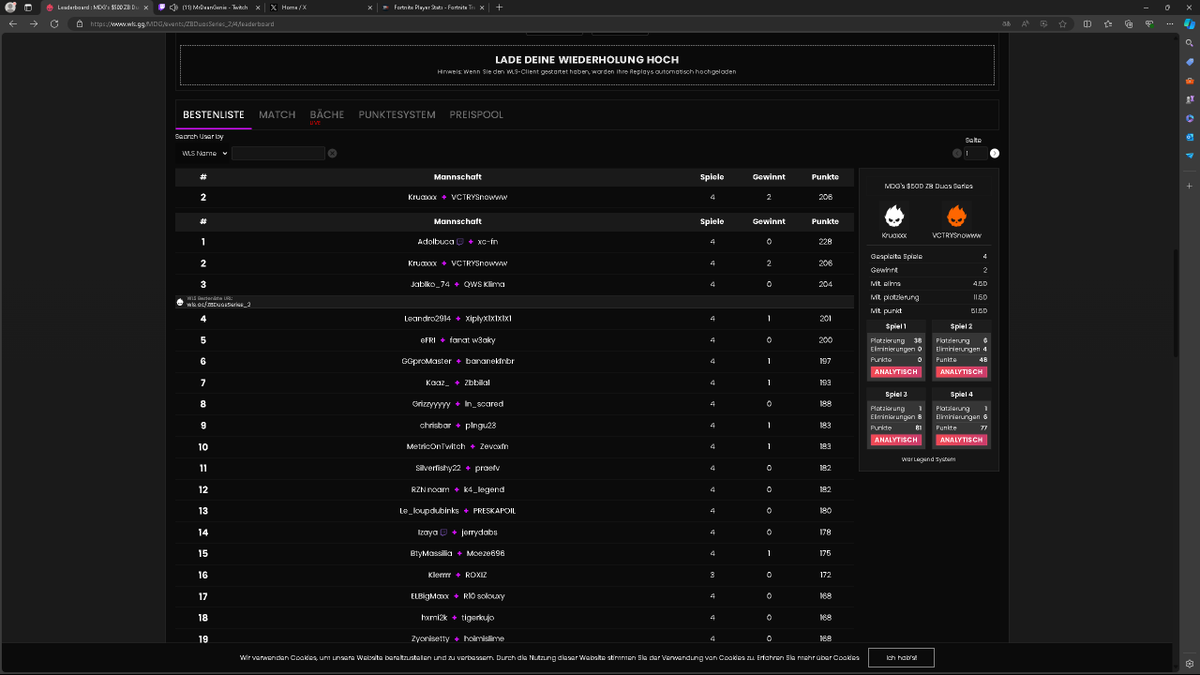
Task: Click the War Legend System footer text
Action: coord(929,459)
